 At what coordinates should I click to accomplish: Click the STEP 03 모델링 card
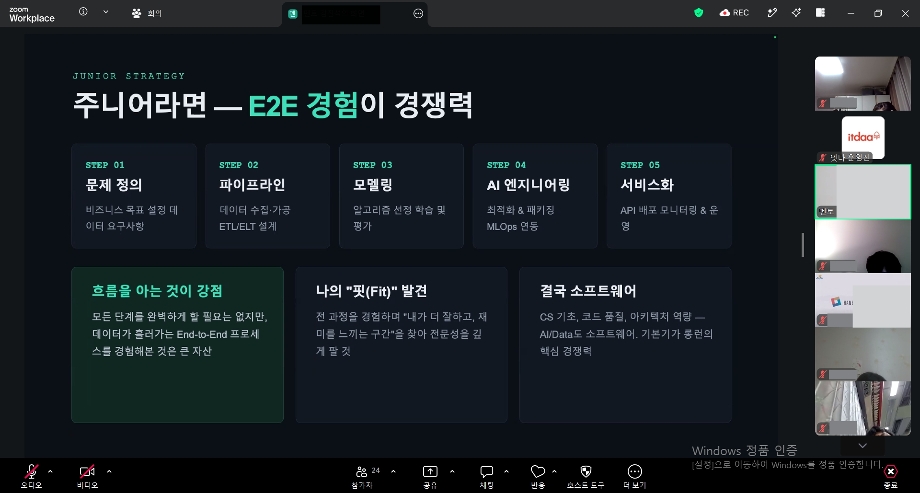click(x=401, y=196)
